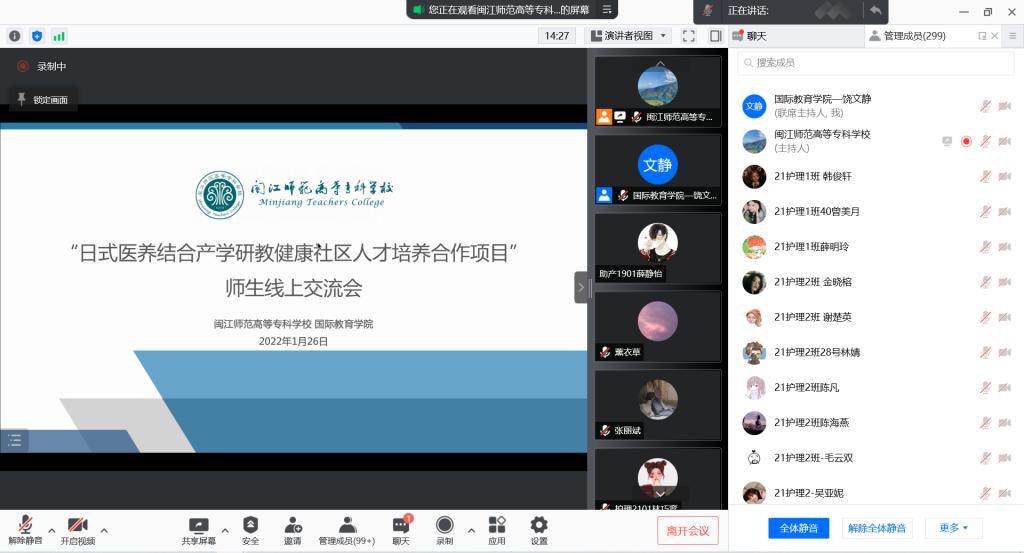Click the 邀请 invite icon
This screenshot has height=553, width=1024.
click(x=293, y=525)
